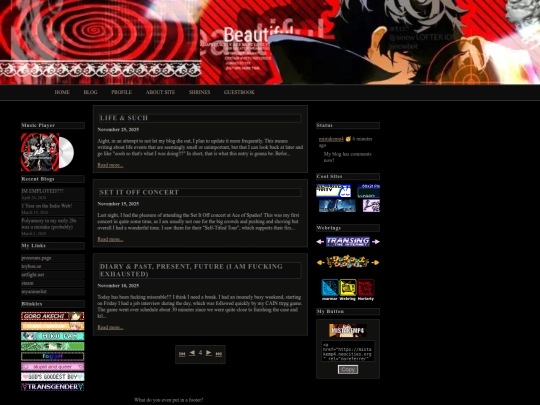Open '1 Year on the Indie Web!' blog
The image size is (540, 405).
point(47,206)
